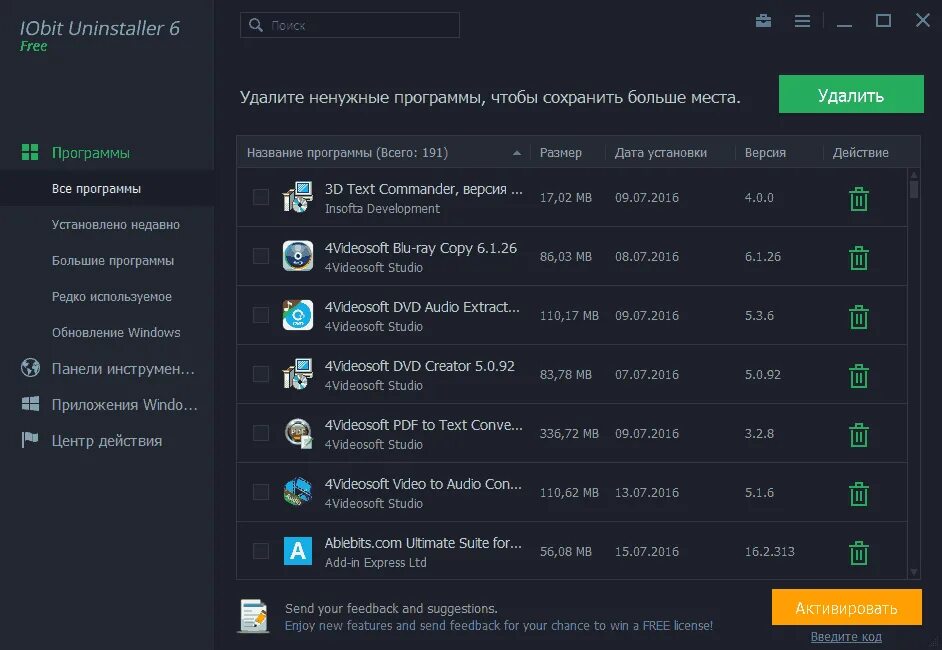Click trash icon for Ablebits.com Ultimate Suite
This screenshot has width=942, height=650.
(858, 553)
